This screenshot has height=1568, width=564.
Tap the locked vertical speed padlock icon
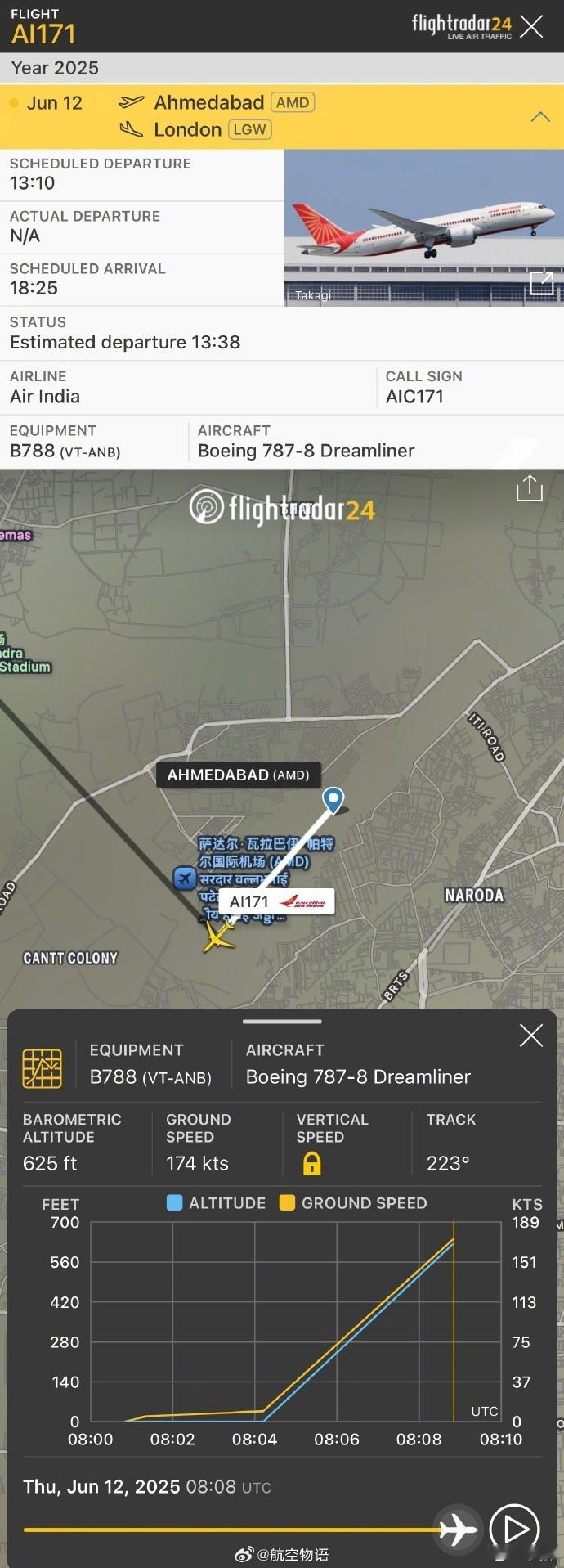point(311,1163)
